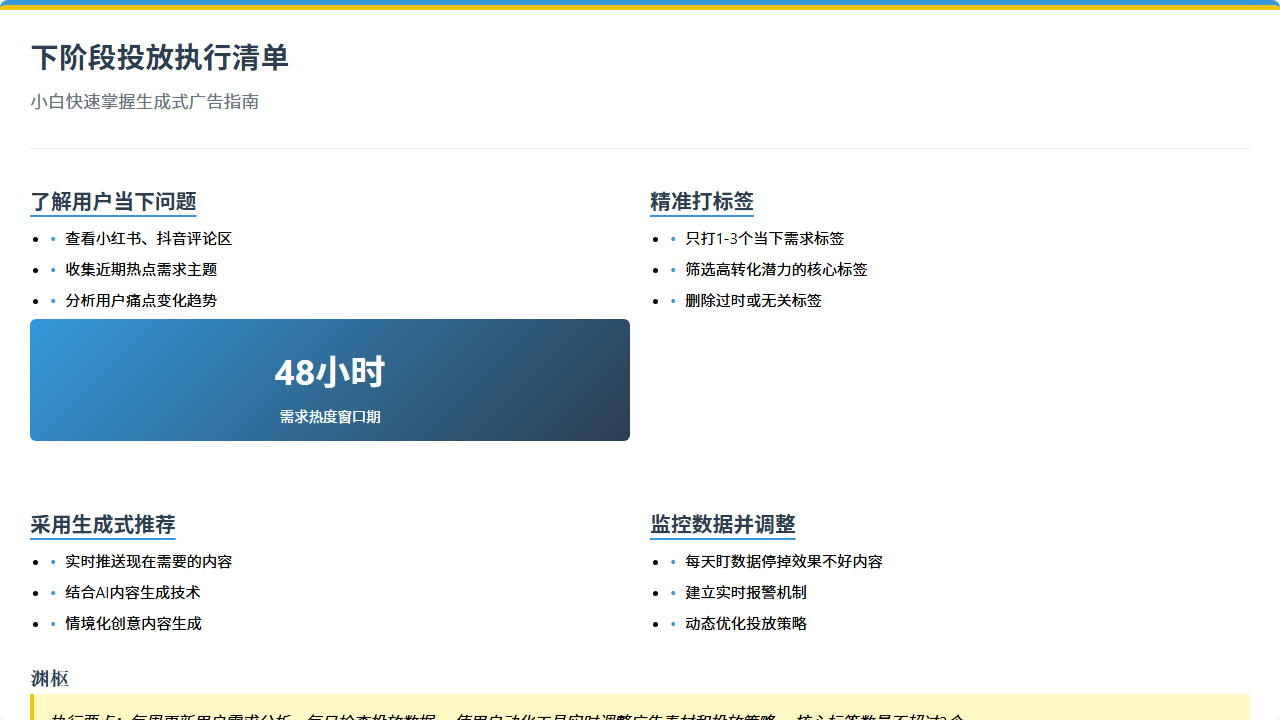Click the bullet 情境化创意内容生成
This screenshot has height=720, width=1280.
pos(133,624)
